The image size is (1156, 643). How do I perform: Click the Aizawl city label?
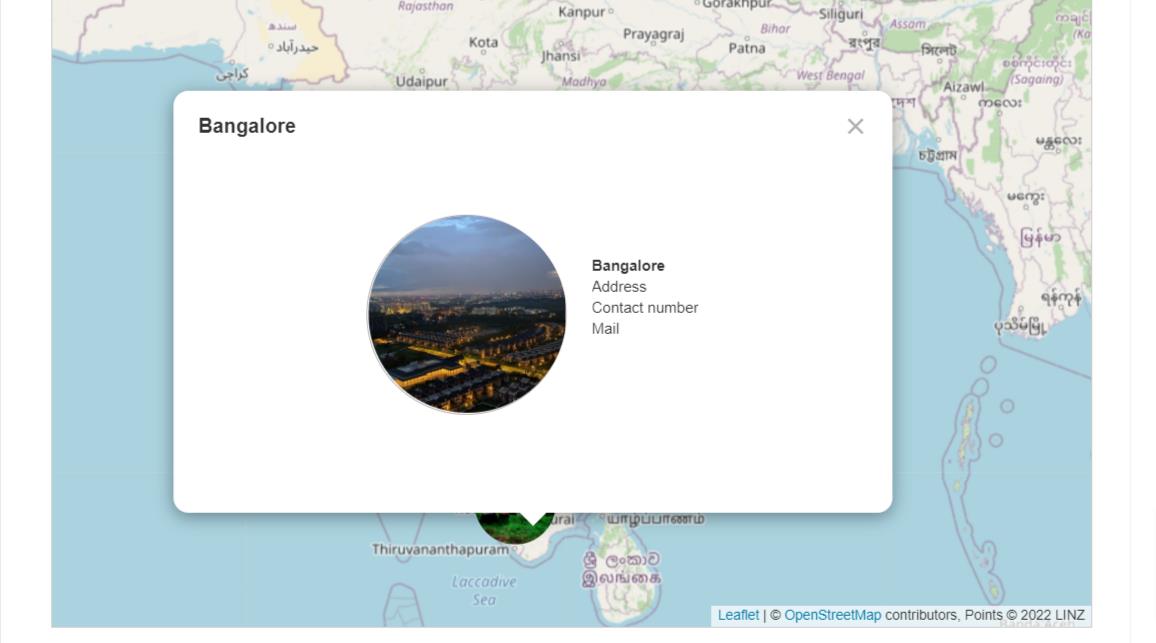[963, 87]
